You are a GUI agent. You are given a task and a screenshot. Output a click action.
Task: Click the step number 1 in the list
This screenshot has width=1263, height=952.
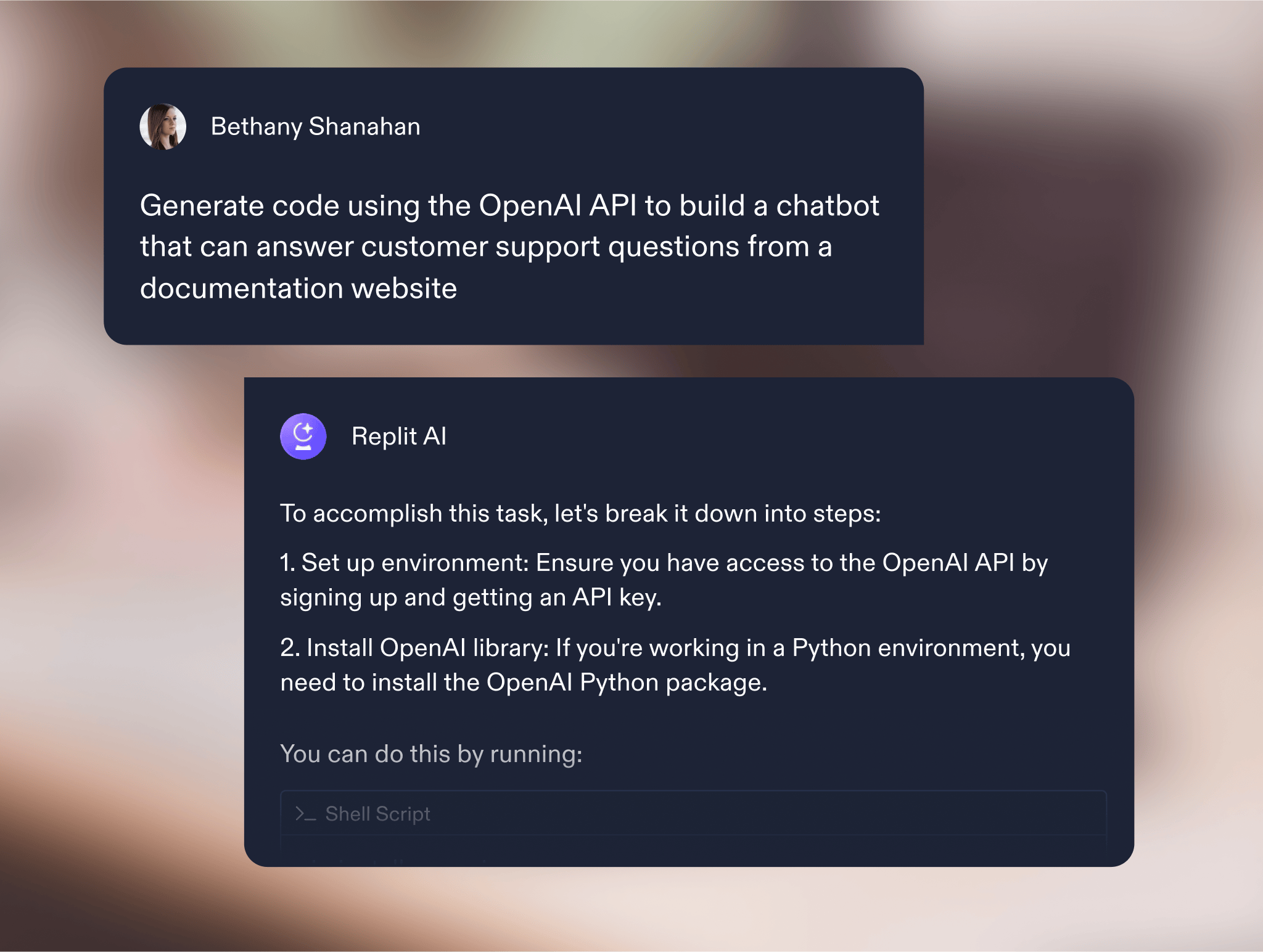[286, 562]
